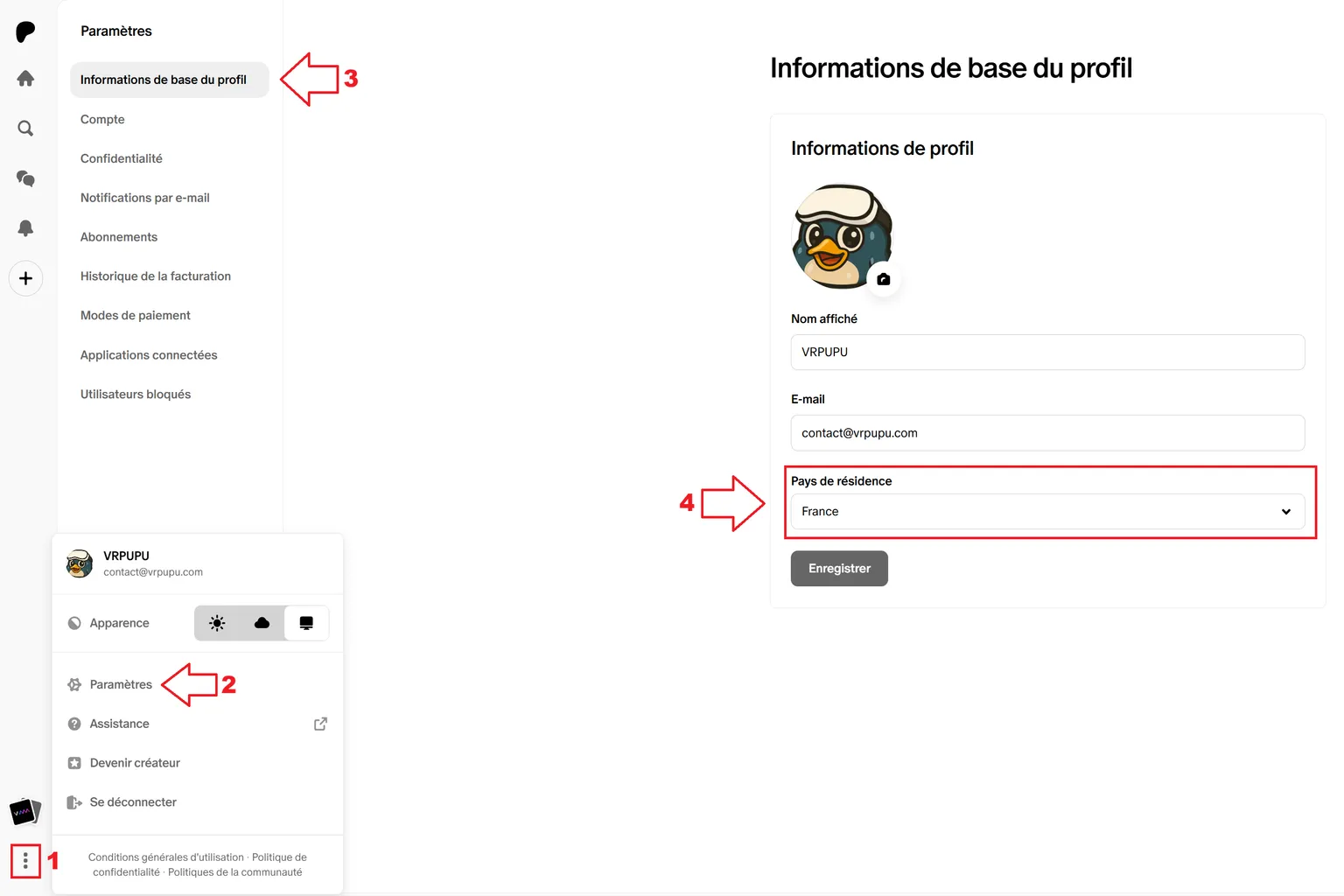Click the large penguin profile avatar

click(x=841, y=236)
